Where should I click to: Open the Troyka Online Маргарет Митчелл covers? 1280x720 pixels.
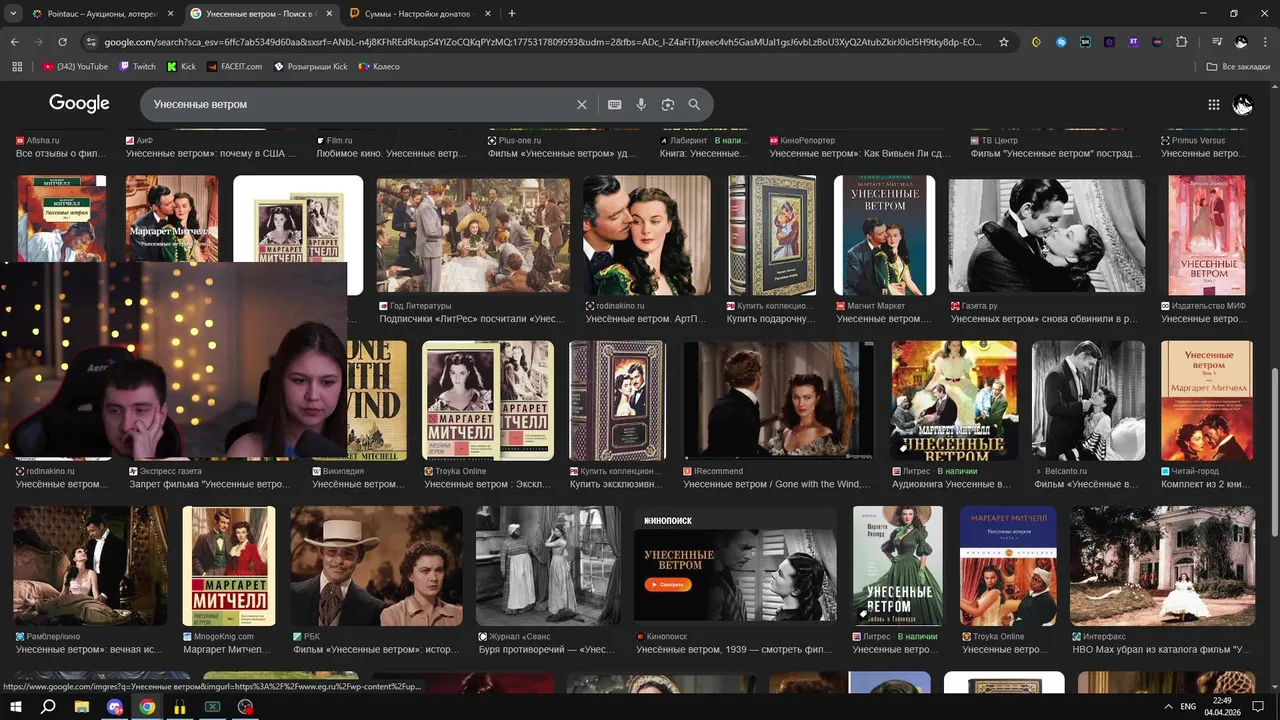[x=488, y=401]
